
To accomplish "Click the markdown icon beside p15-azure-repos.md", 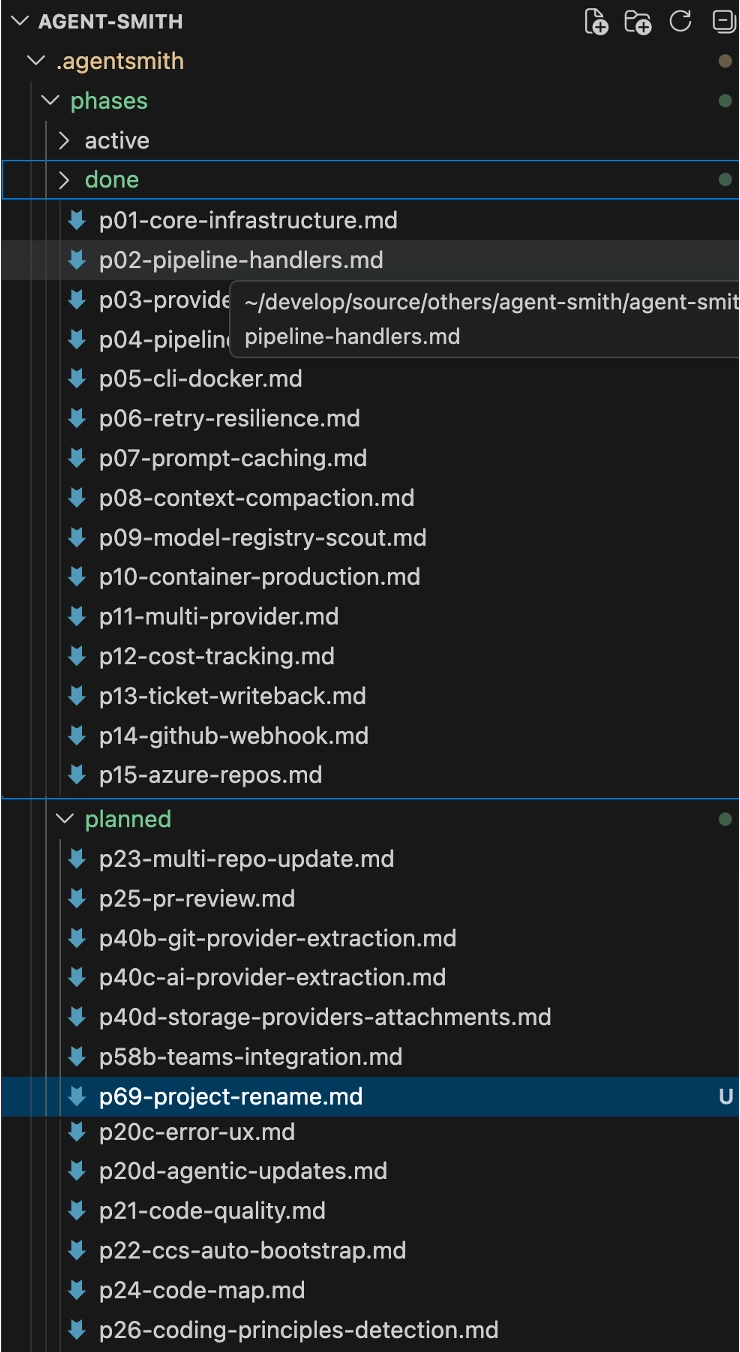I will pos(76,775).
